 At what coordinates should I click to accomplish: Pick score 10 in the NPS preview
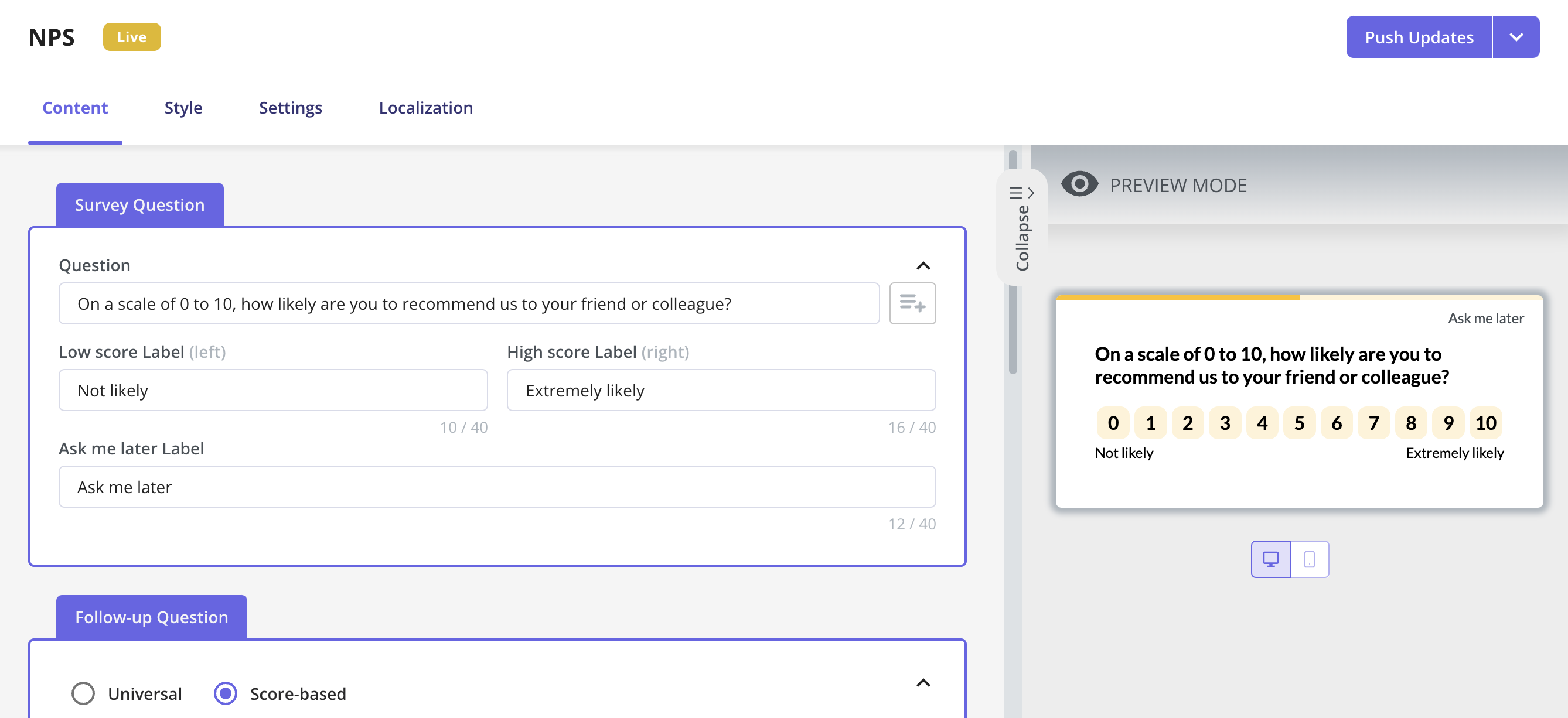click(x=1485, y=423)
